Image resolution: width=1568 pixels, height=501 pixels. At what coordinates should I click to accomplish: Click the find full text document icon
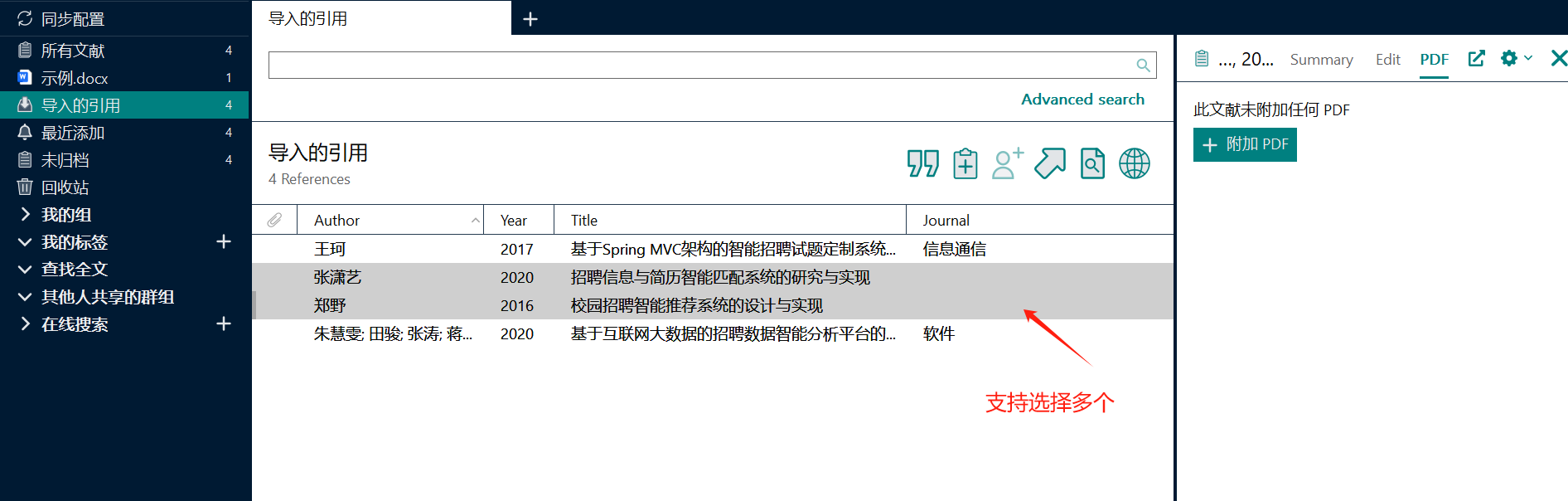(1092, 163)
